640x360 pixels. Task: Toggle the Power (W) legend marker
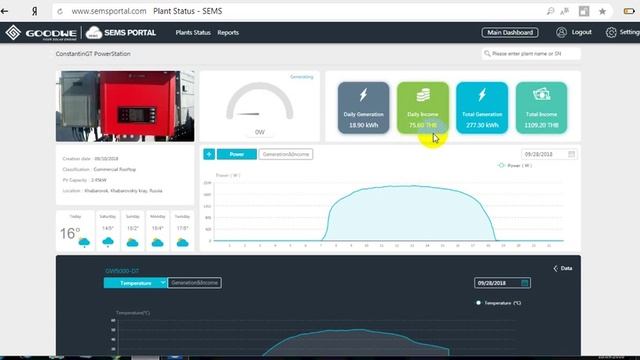[501, 165]
